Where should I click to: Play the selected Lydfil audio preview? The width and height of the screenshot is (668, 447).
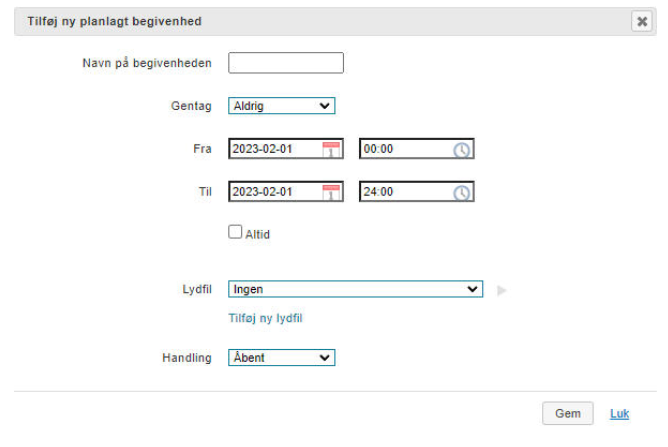(502, 291)
